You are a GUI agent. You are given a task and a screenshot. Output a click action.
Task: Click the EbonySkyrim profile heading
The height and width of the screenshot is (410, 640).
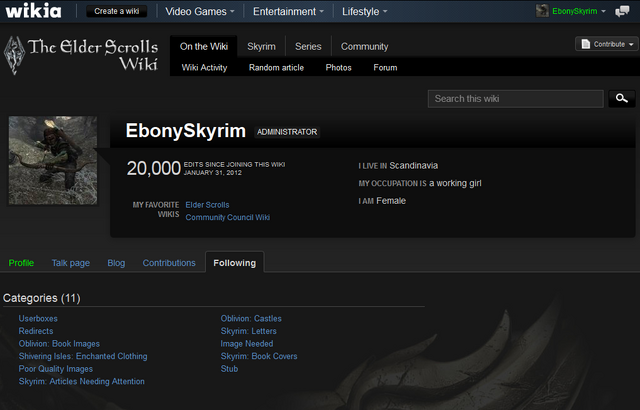pyautogui.click(x=186, y=131)
